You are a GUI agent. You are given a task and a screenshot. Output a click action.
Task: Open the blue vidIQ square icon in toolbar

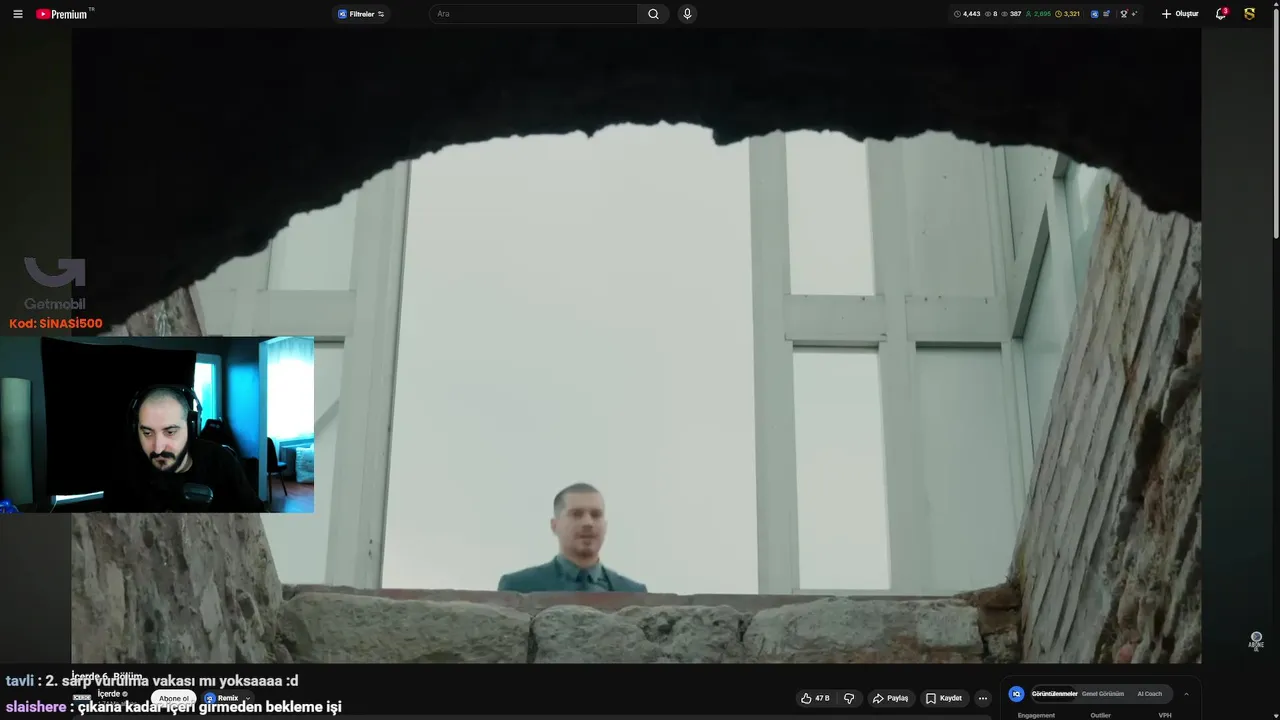pyautogui.click(x=1095, y=14)
